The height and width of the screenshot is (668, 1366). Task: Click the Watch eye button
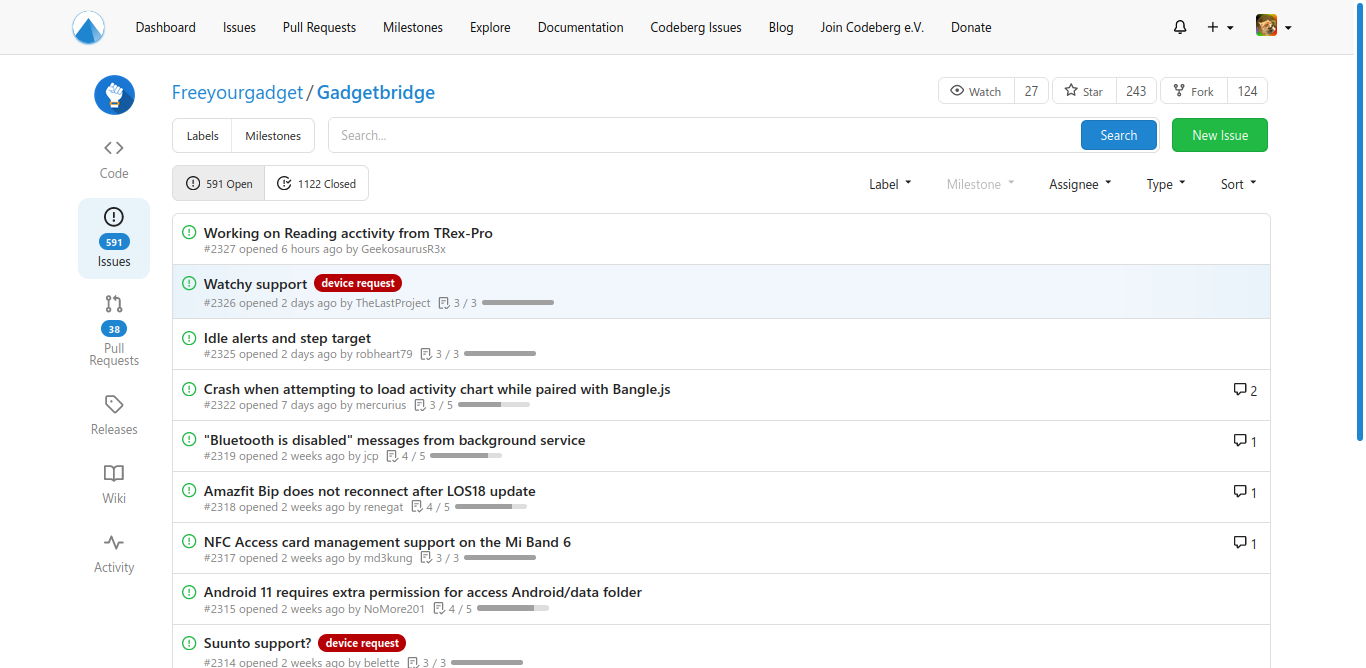coord(976,91)
